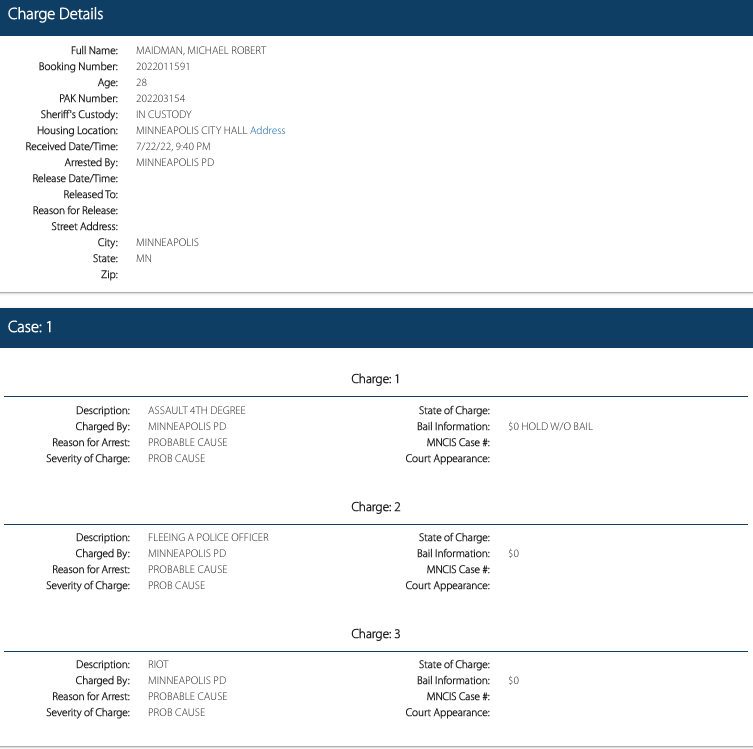The width and height of the screenshot is (753, 749).
Task: Click the FLEEING A POLICE OFFICER description
Action: pyautogui.click(x=208, y=537)
